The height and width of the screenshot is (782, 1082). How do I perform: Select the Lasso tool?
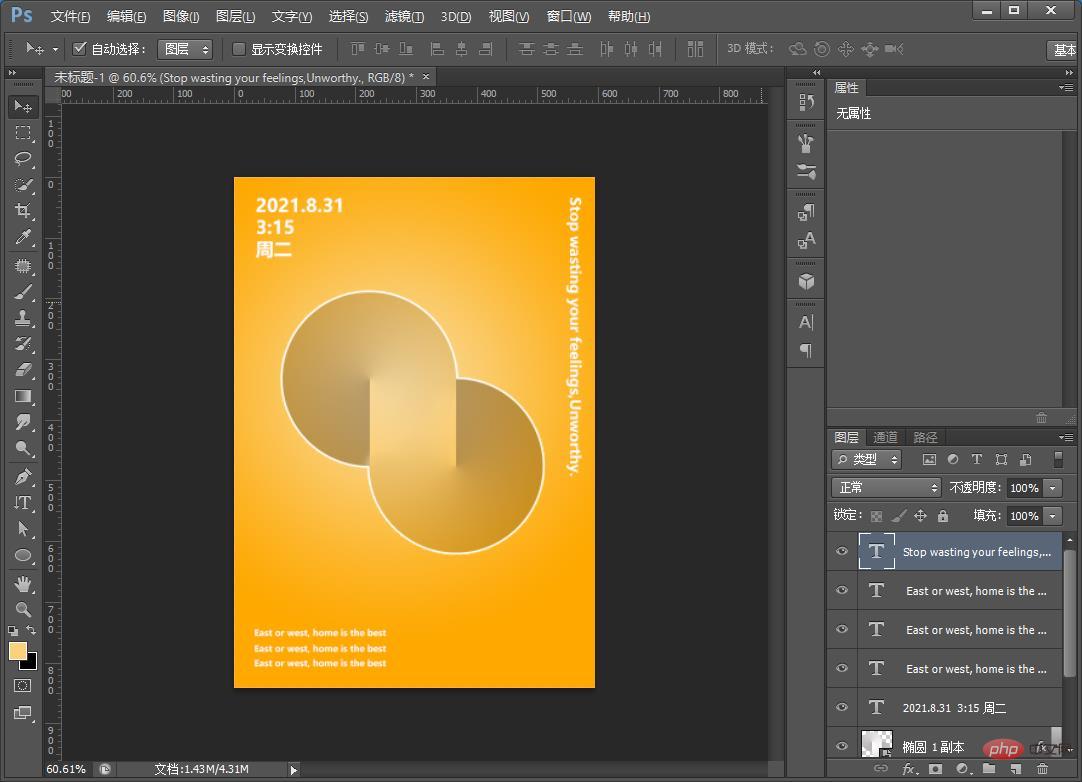click(x=23, y=159)
